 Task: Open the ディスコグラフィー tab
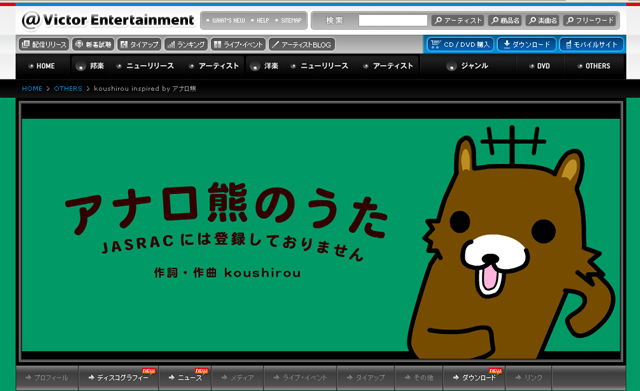(119, 378)
